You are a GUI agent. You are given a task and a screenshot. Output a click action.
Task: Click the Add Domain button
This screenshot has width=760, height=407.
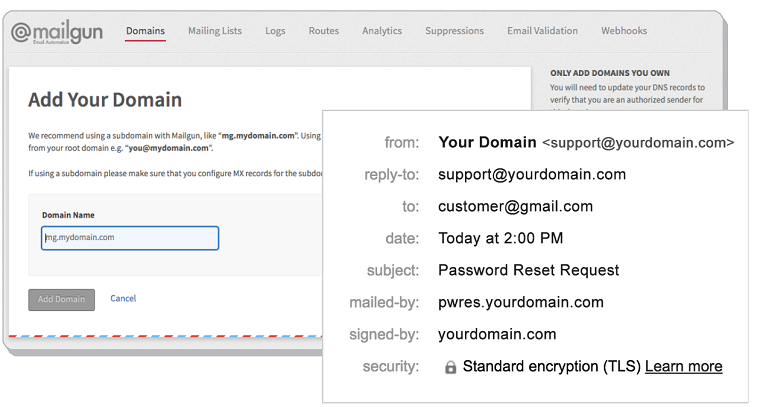click(x=62, y=299)
